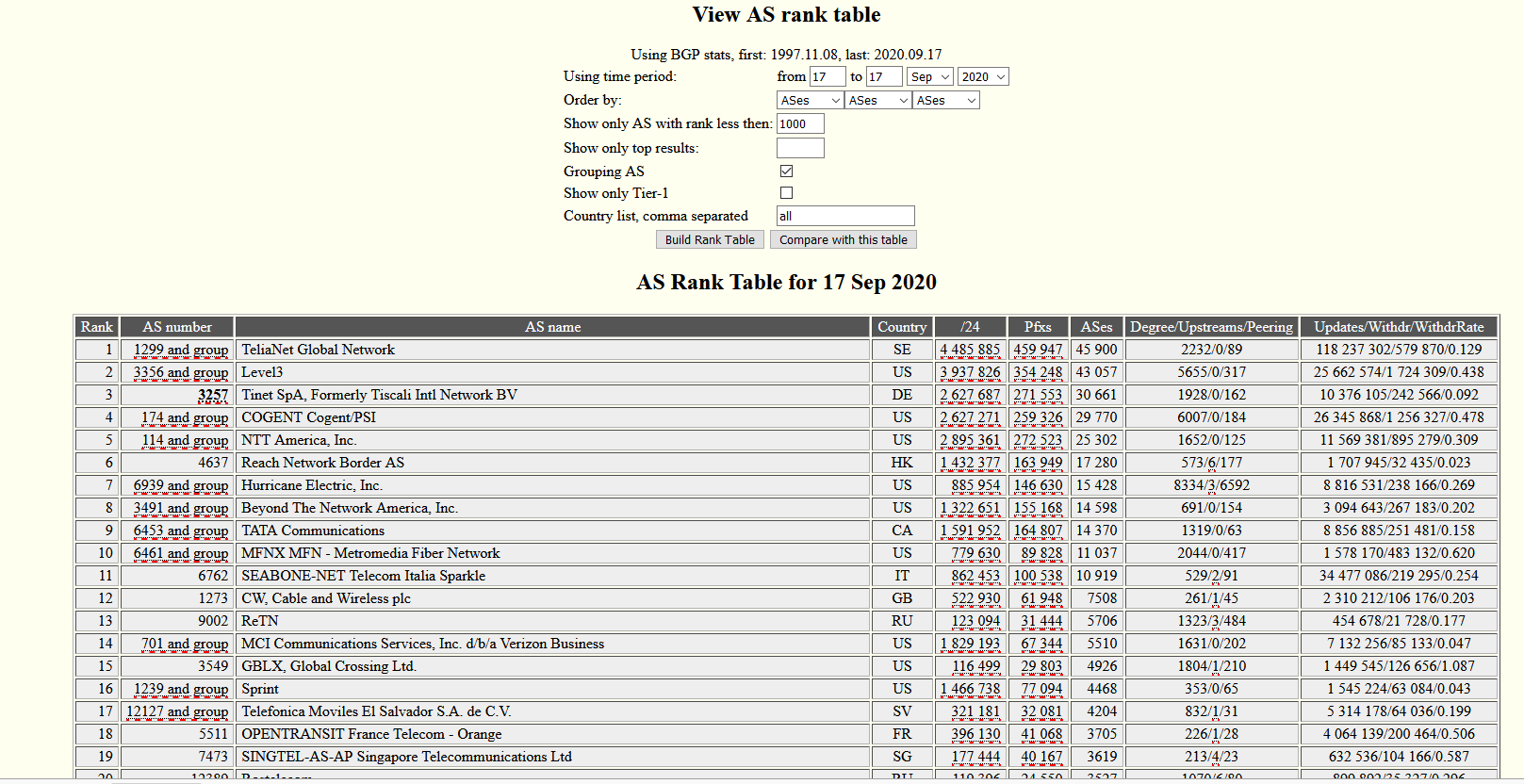Click the Compare with this table button
1524x784 pixels.
click(x=843, y=239)
